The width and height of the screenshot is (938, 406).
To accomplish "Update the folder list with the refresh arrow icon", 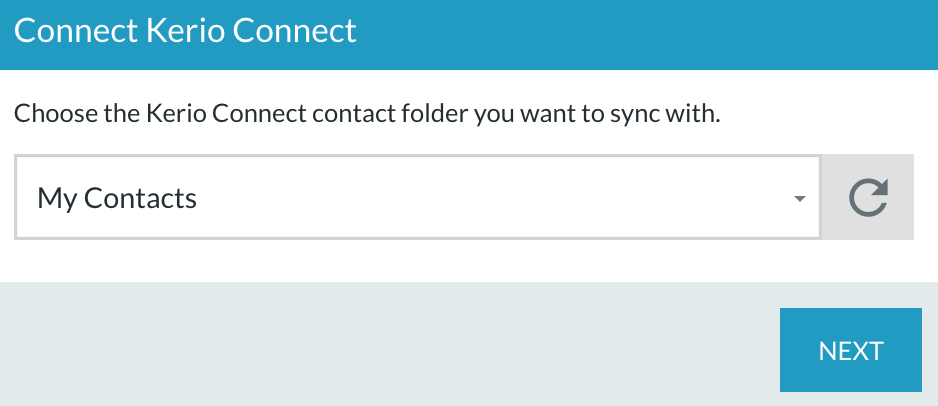I will [868, 197].
